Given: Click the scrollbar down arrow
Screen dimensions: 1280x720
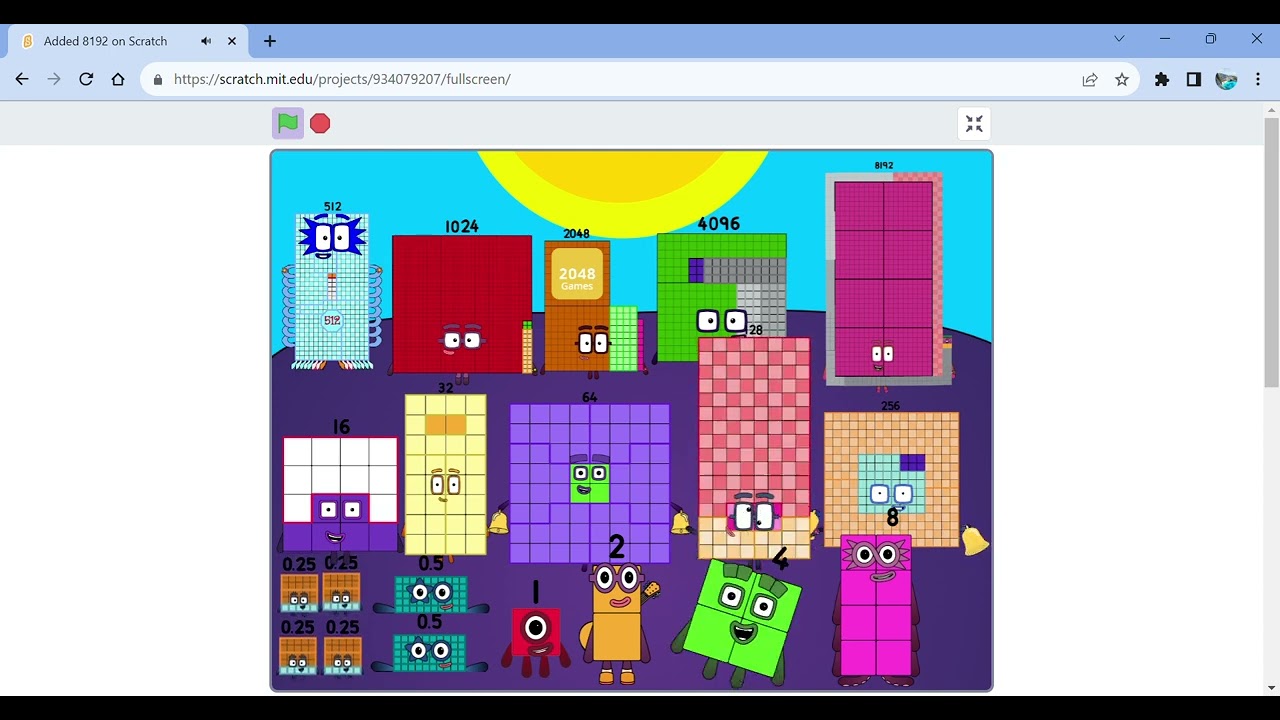Looking at the screenshot, I should coord(1271,688).
